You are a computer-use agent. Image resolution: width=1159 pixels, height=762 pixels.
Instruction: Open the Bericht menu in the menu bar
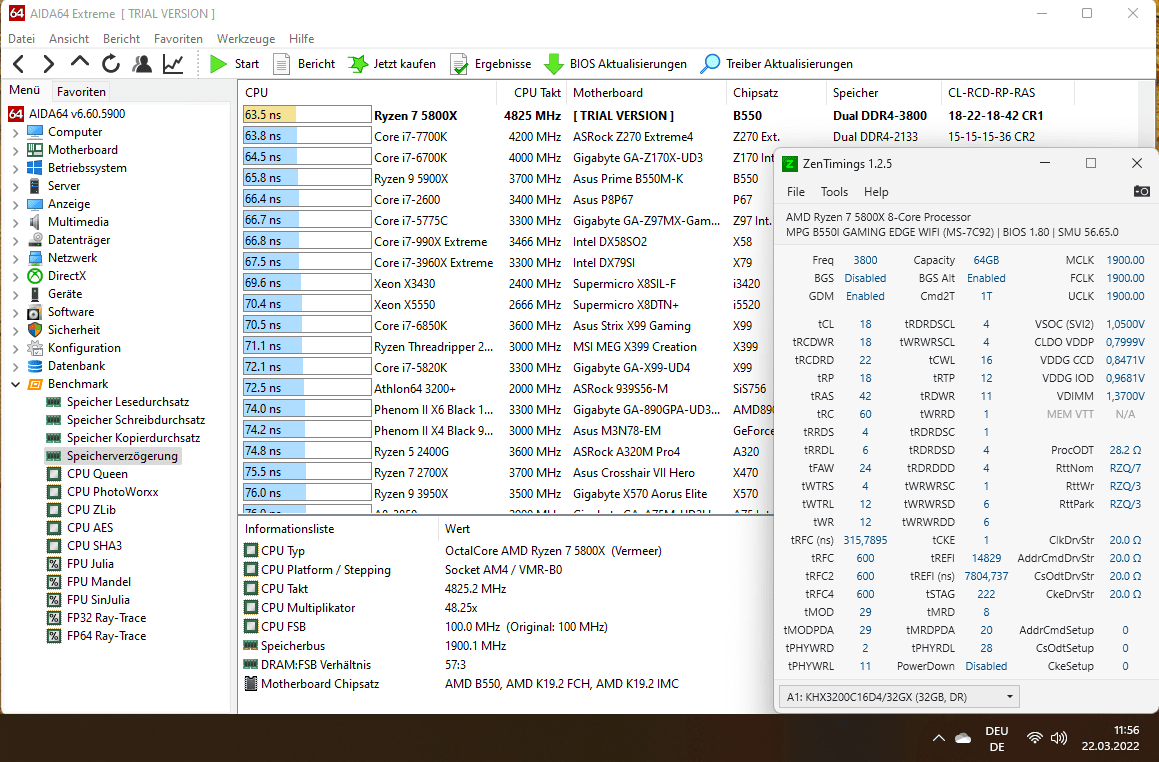pyautogui.click(x=121, y=38)
